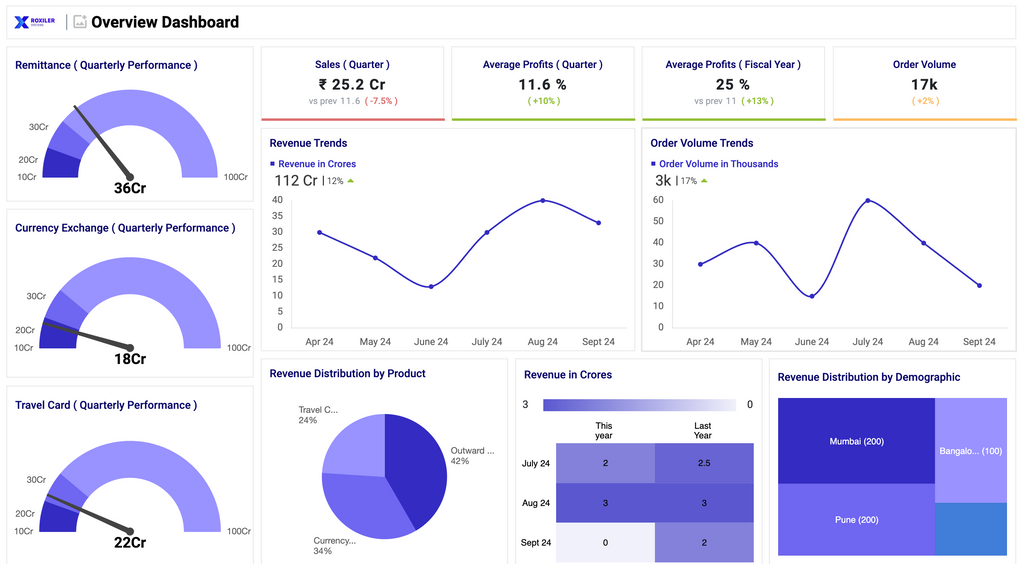Select the Aug 24 point on Revenue Trends
Viewport: 1021px width, 564px height.
pyautogui.click(x=543, y=200)
